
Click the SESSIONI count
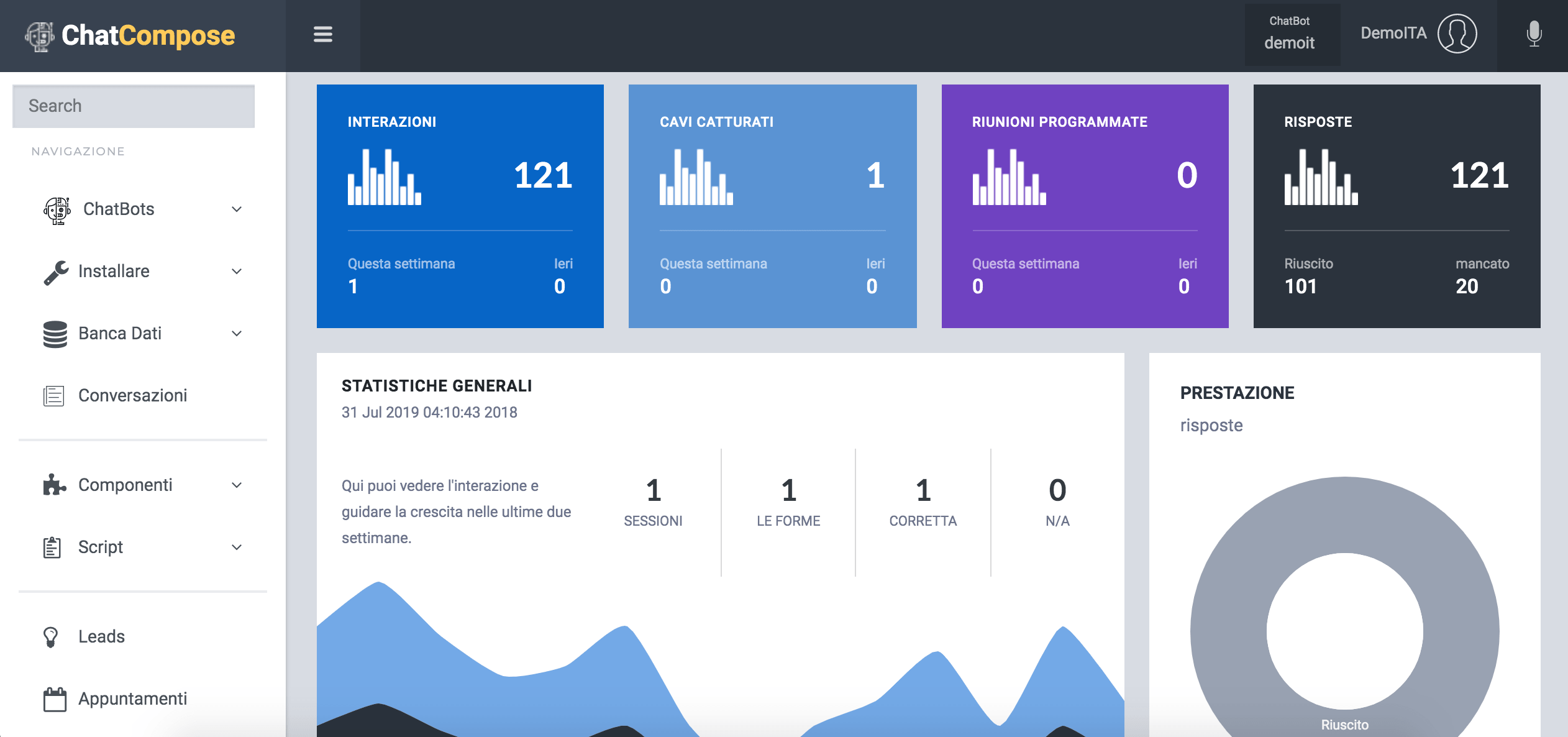[x=654, y=491]
